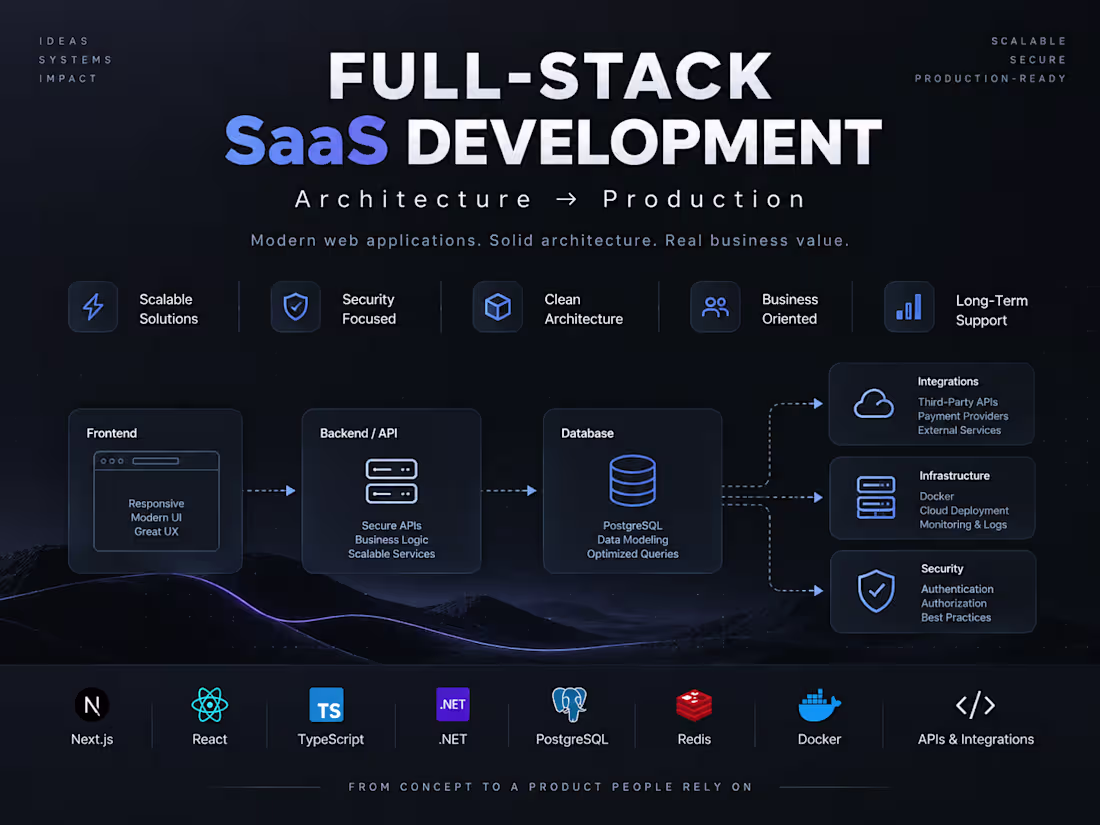Click the lightning bolt Scalable Solutions icon

pos(93,307)
